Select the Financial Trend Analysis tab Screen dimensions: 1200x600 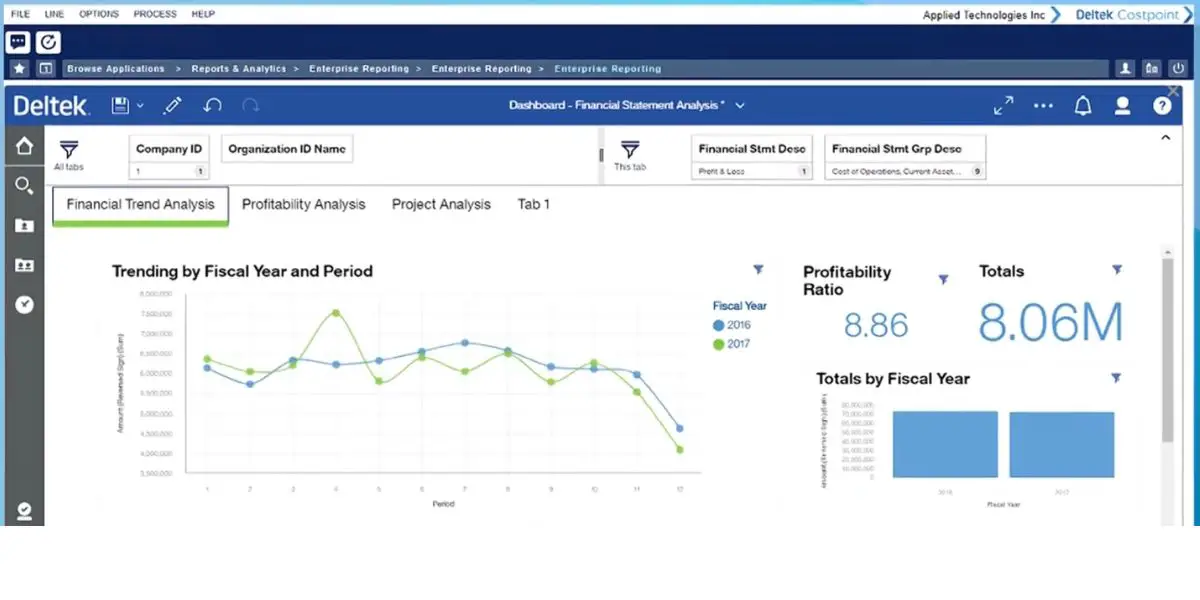pyautogui.click(x=141, y=205)
